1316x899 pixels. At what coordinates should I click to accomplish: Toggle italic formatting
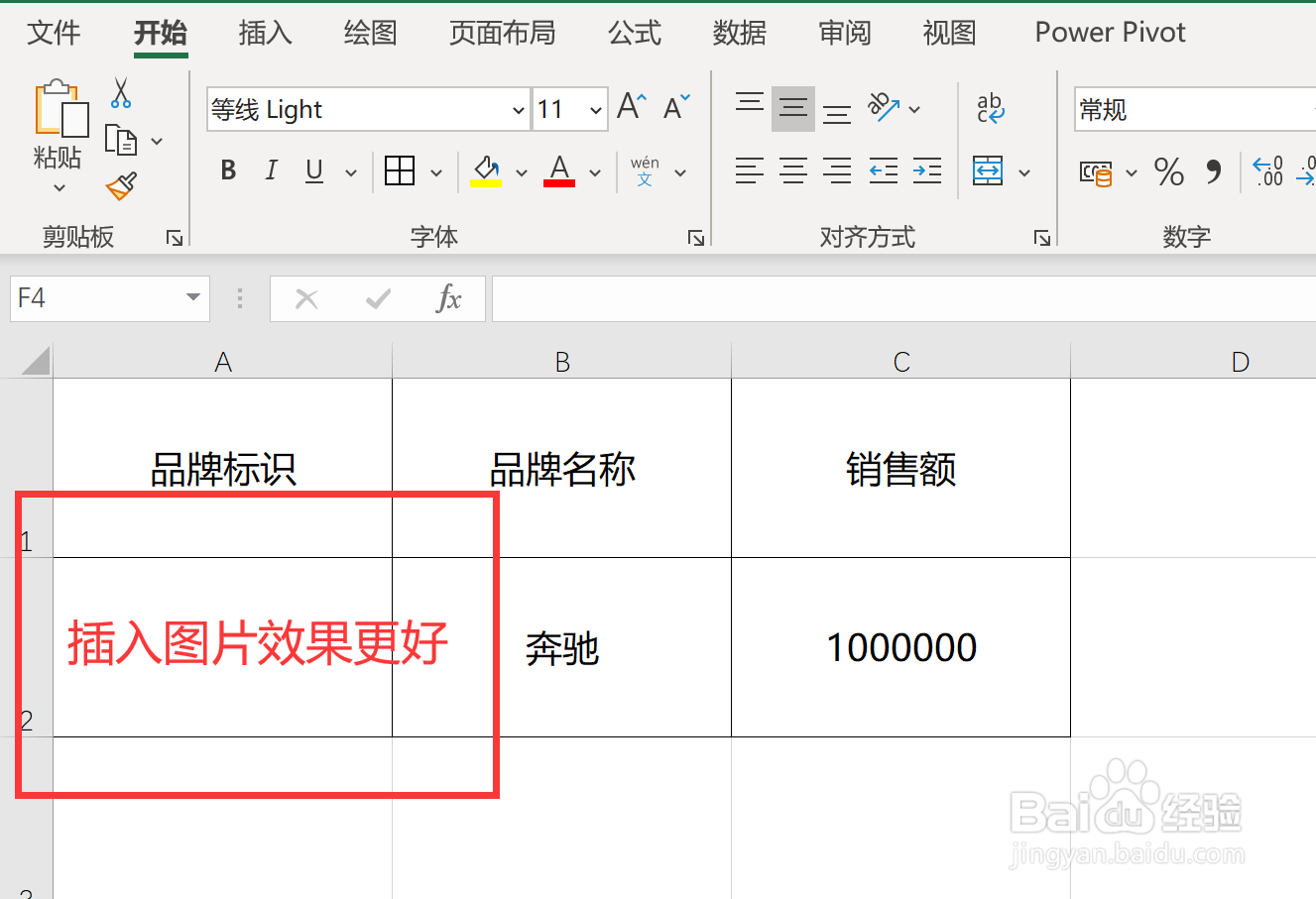coord(270,170)
